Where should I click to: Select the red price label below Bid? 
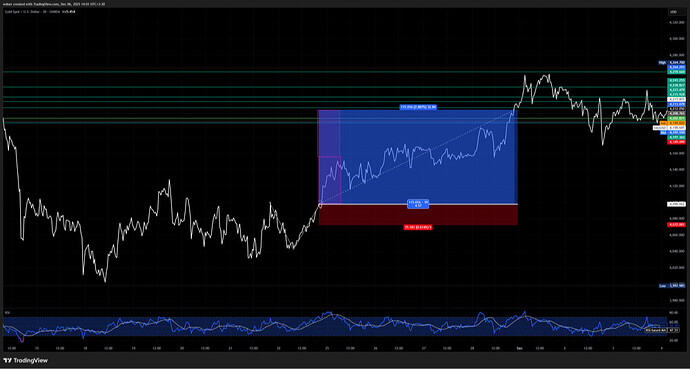coord(676,142)
